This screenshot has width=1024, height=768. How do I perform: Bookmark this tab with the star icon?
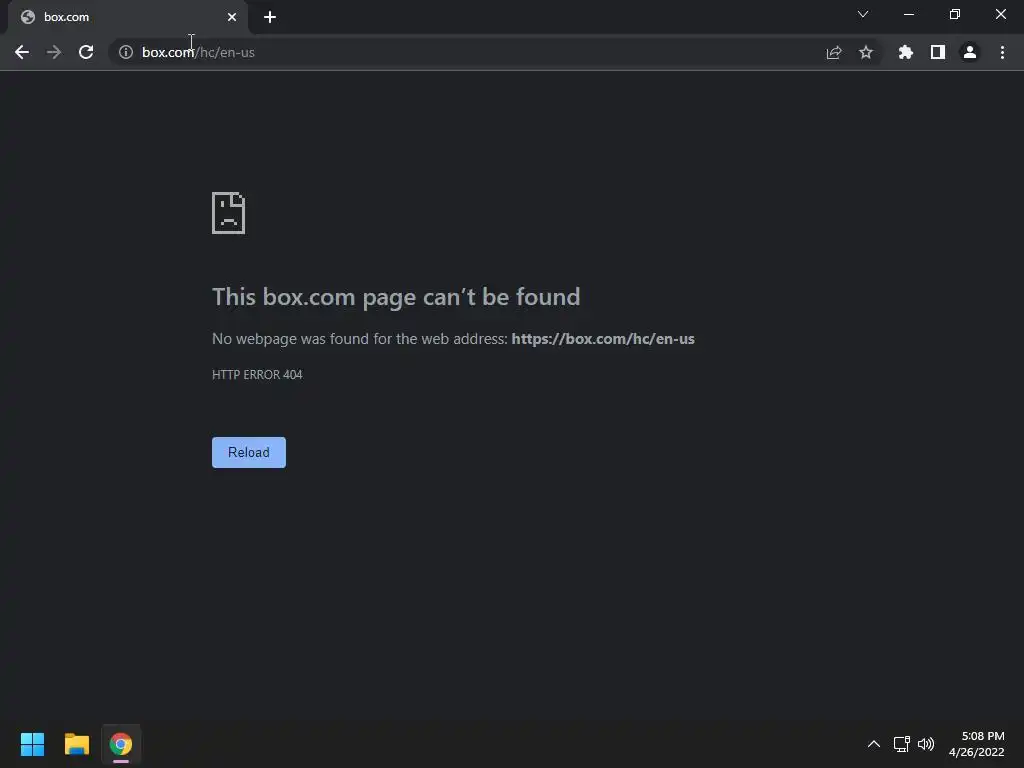[x=865, y=52]
